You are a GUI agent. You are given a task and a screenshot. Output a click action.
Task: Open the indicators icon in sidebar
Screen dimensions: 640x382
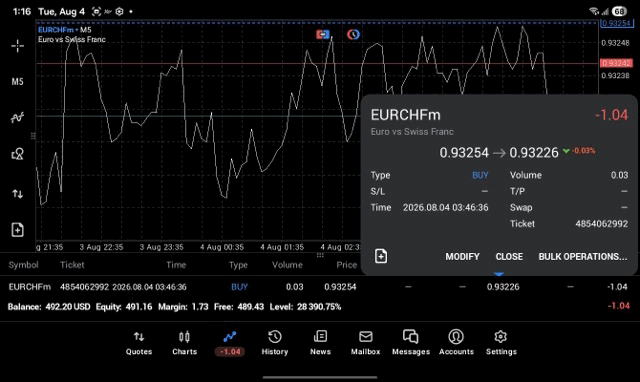tap(17, 118)
